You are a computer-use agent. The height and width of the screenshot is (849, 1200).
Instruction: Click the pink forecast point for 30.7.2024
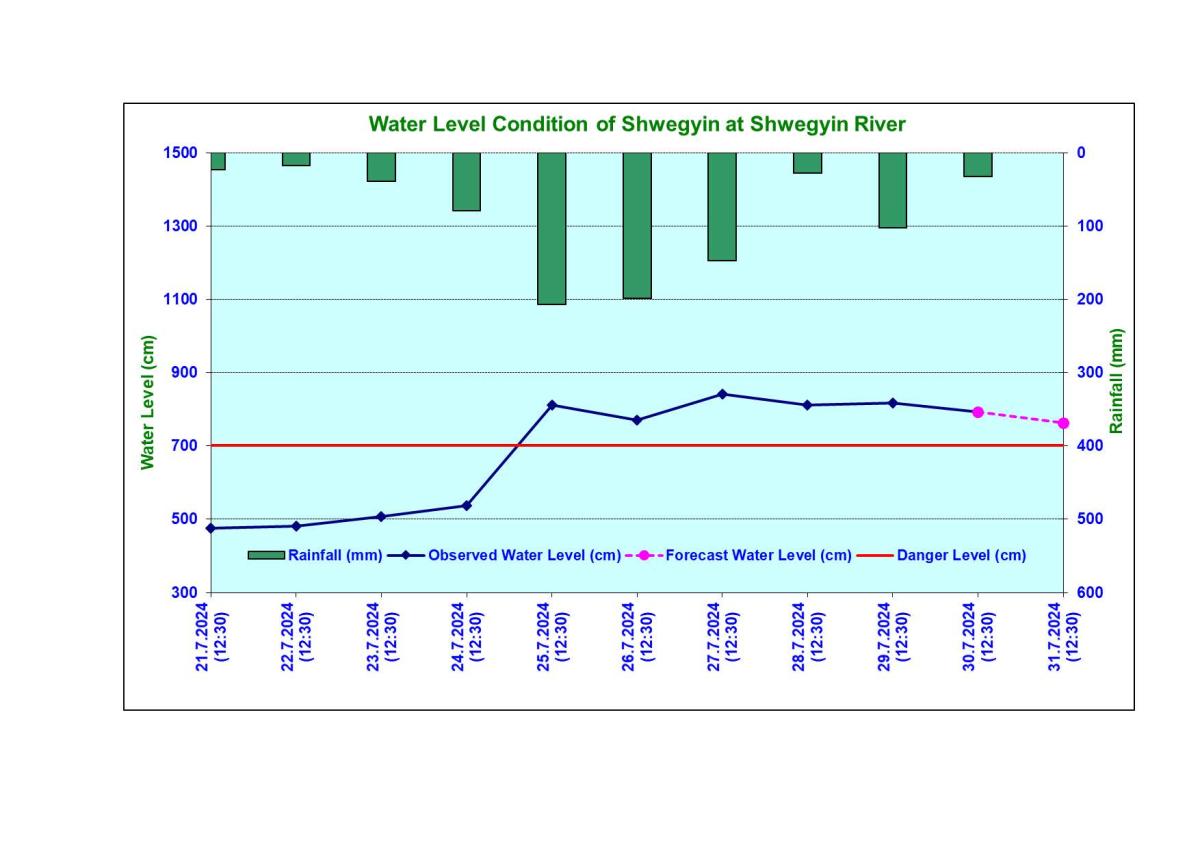[x=978, y=412]
